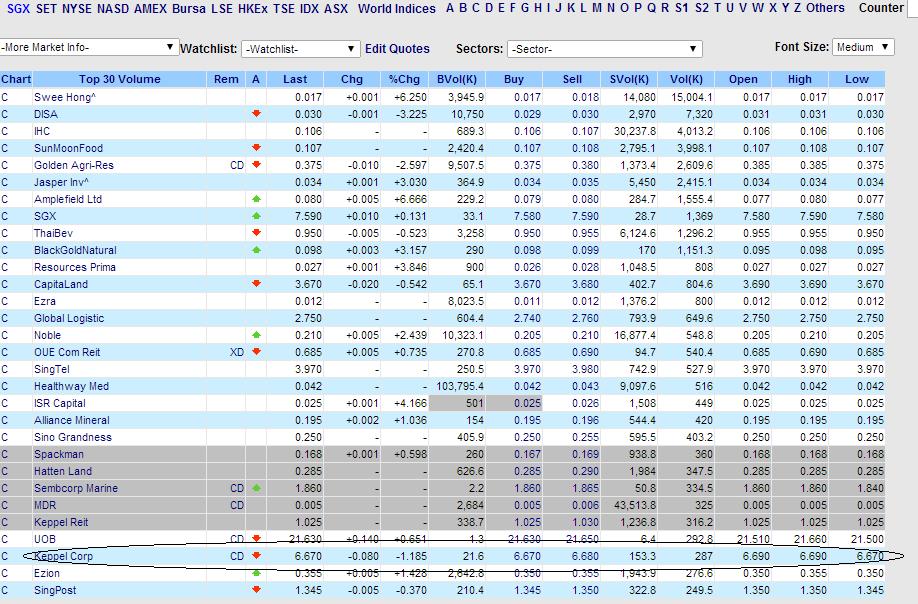The width and height of the screenshot is (918, 604).
Task: Filter counters by letter A
Action: 450,8
